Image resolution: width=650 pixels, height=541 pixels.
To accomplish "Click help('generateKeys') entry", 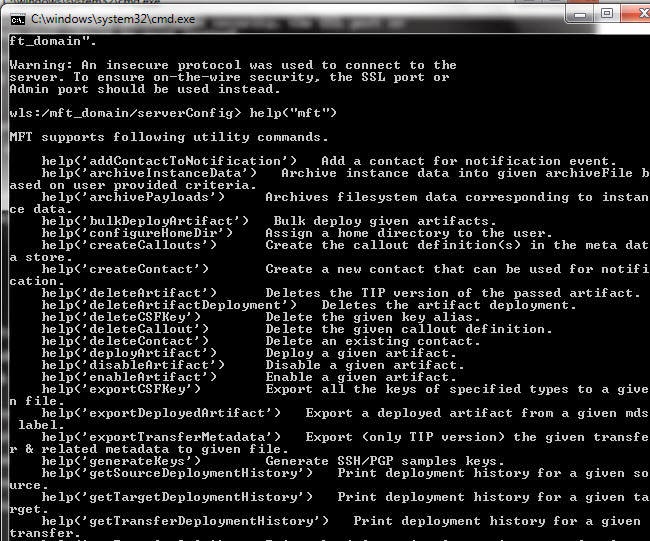I will [x=121, y=461].
